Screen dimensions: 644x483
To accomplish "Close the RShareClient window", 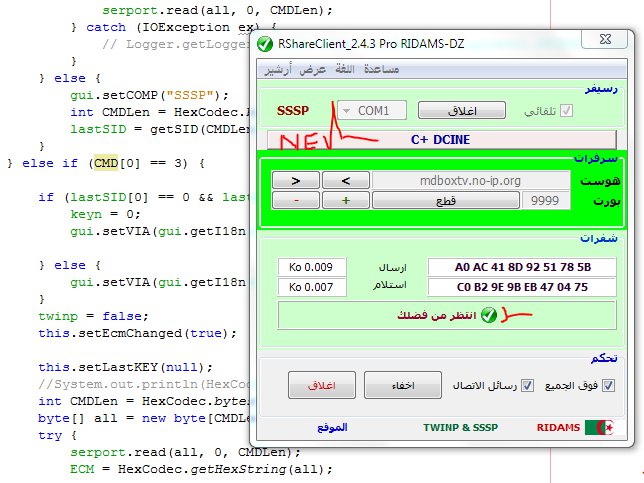I will (605, 39).
